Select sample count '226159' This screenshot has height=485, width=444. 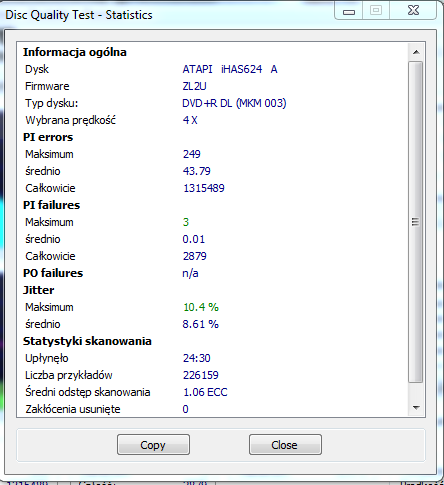coord(201,375)
